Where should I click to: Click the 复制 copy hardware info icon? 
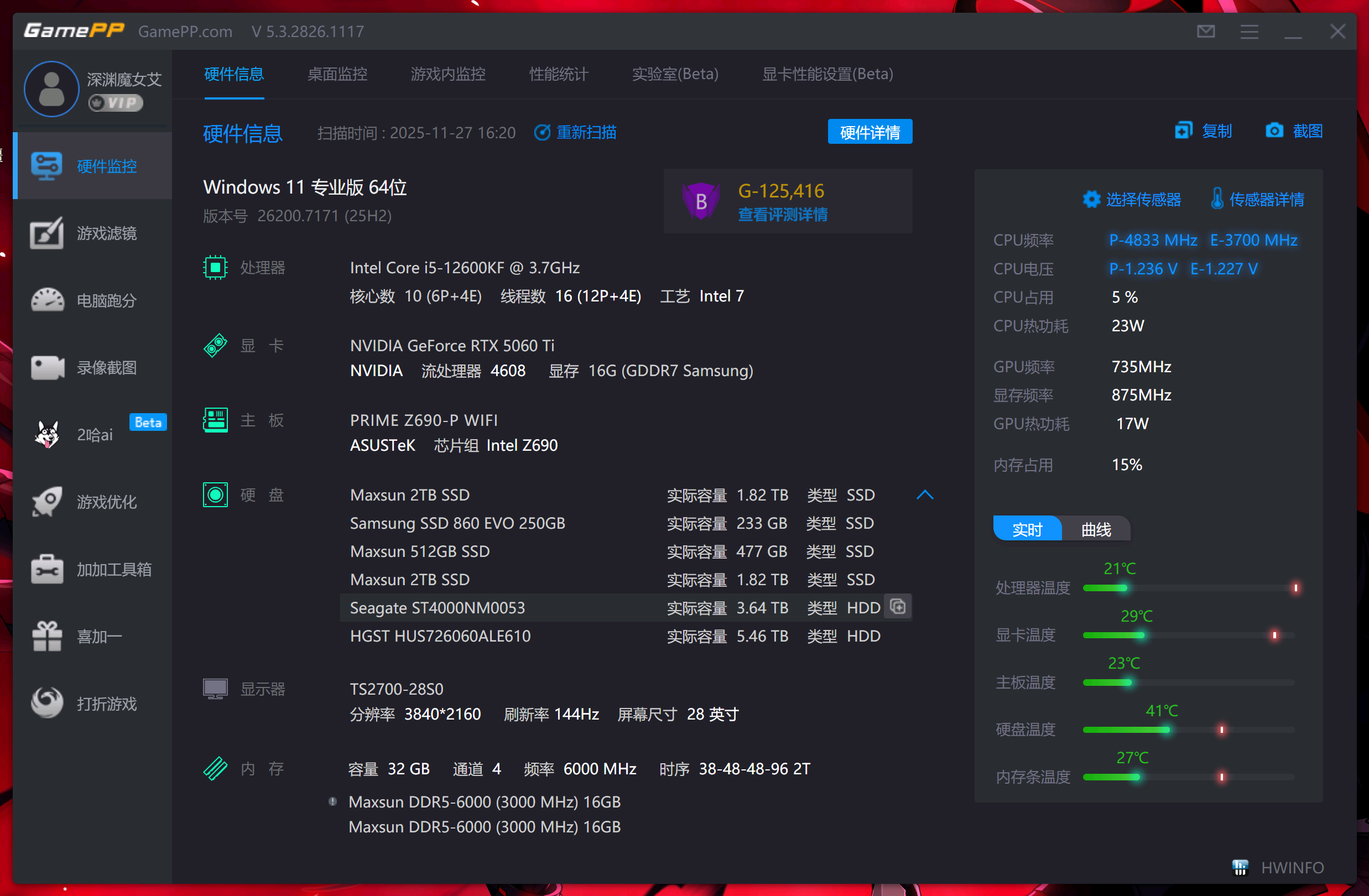1183,131
